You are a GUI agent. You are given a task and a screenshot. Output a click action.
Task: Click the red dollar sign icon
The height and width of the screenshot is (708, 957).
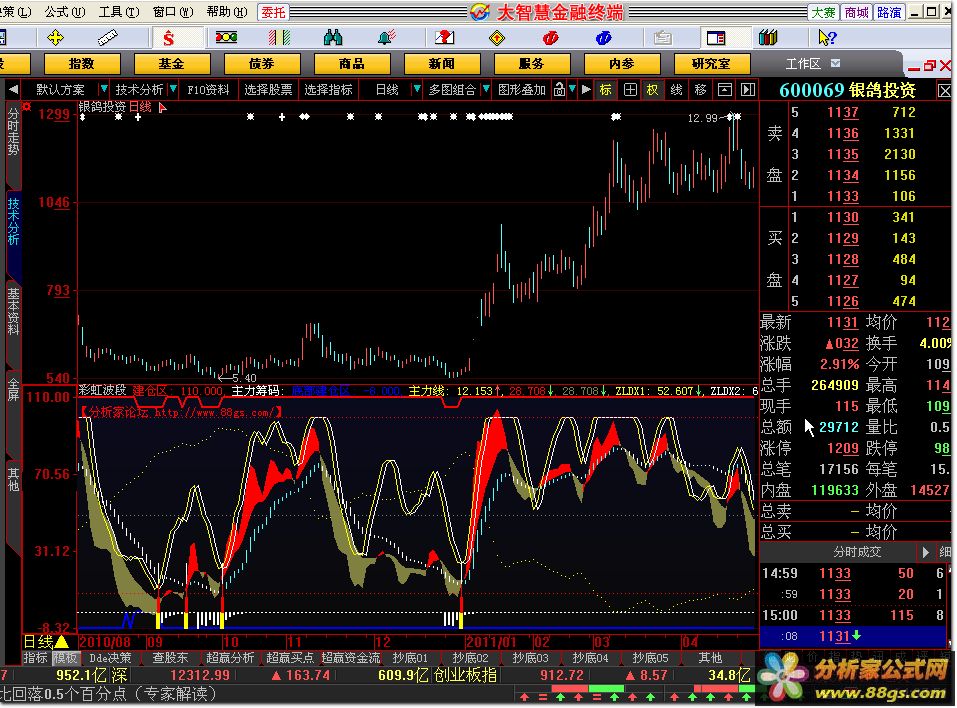tap(169, 38)
